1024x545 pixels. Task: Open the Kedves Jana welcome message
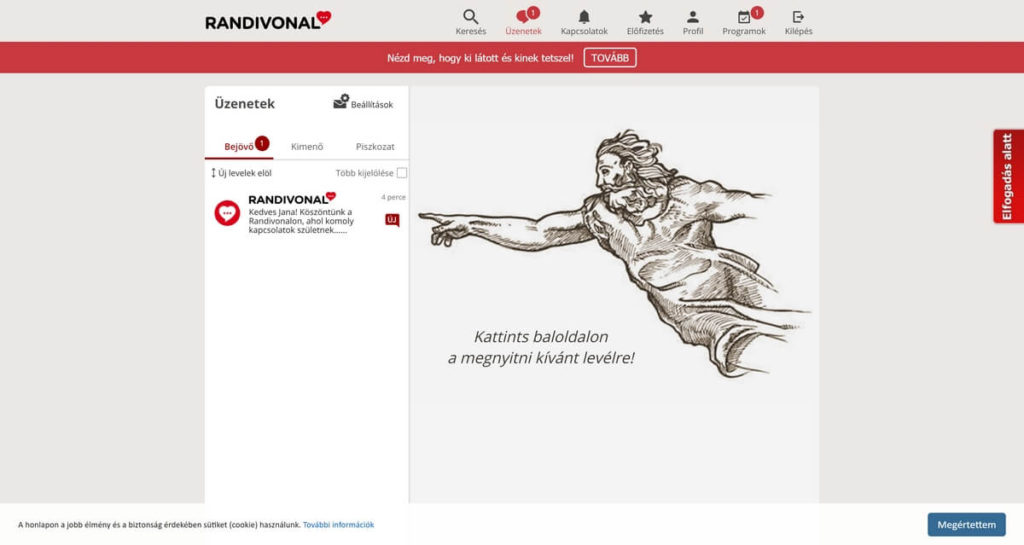point(307,213)
